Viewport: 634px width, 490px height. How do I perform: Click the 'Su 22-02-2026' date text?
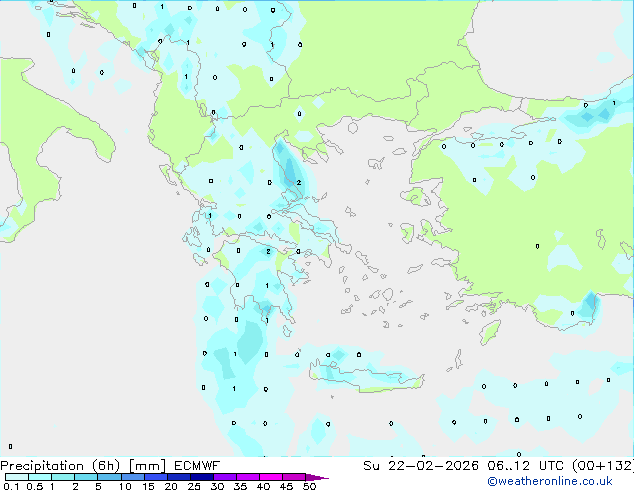click(x=421, y=466)
